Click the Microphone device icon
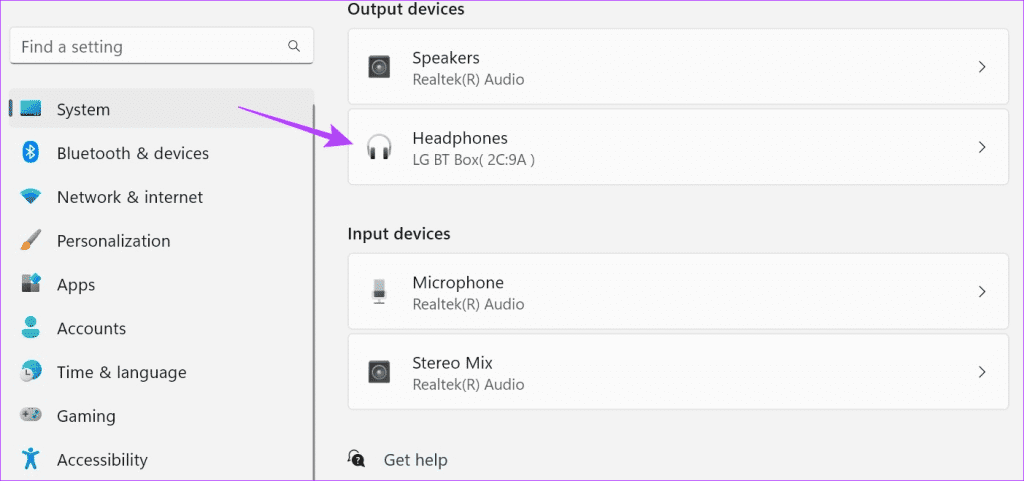 (379, 291)
